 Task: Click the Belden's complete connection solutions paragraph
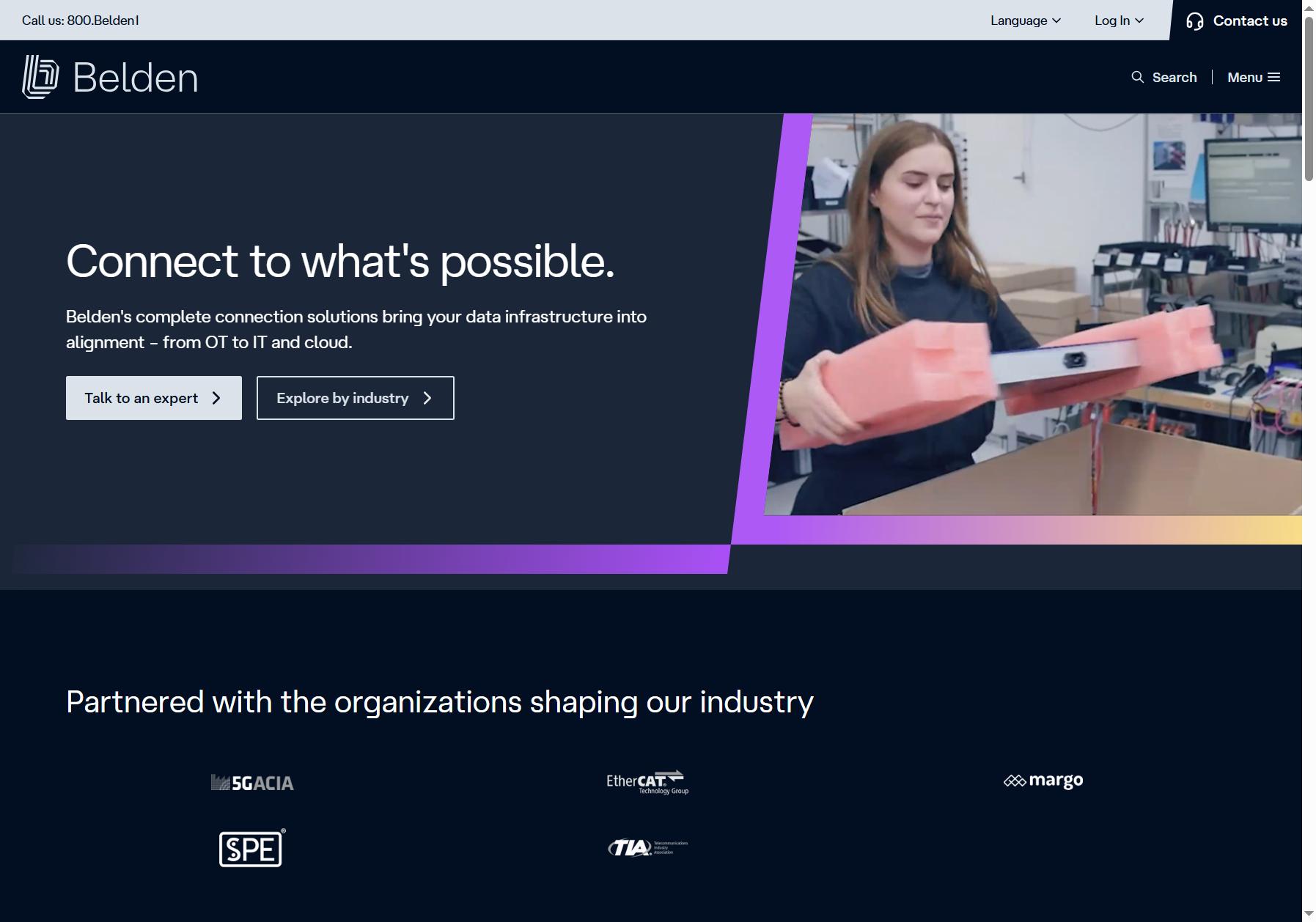coord(356,329)
